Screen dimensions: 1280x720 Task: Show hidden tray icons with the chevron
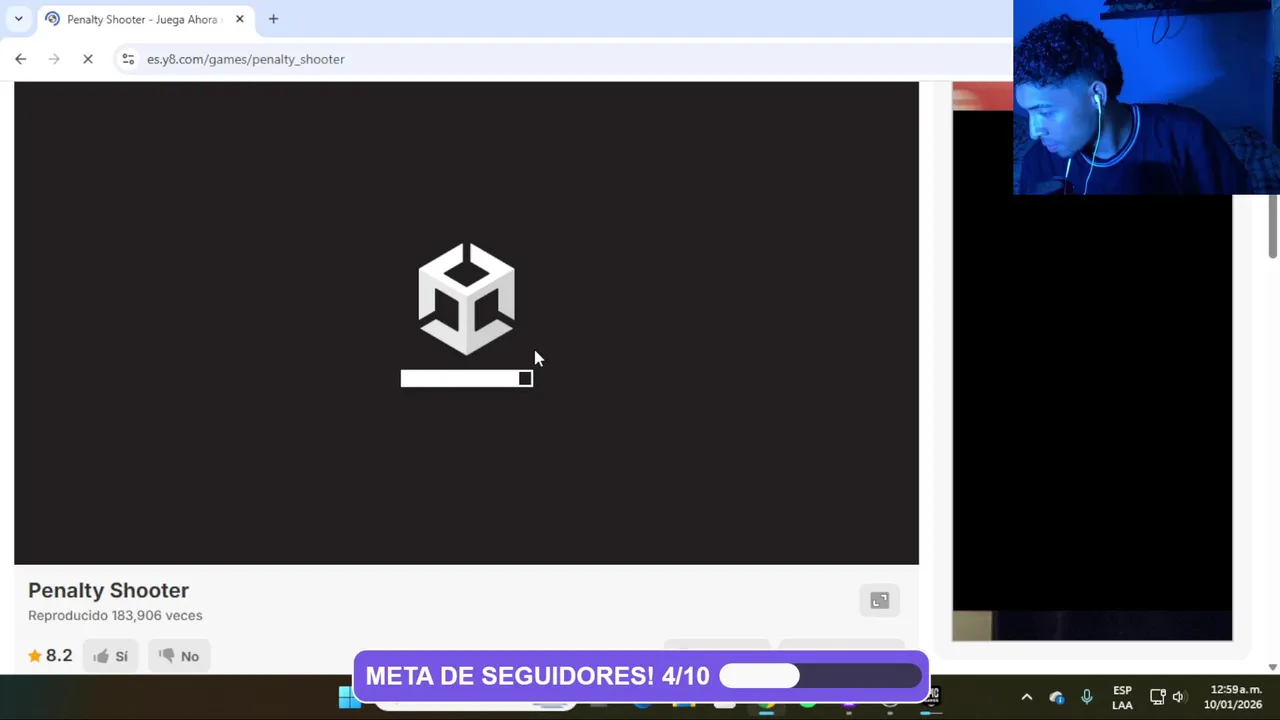pos(1026,697)
